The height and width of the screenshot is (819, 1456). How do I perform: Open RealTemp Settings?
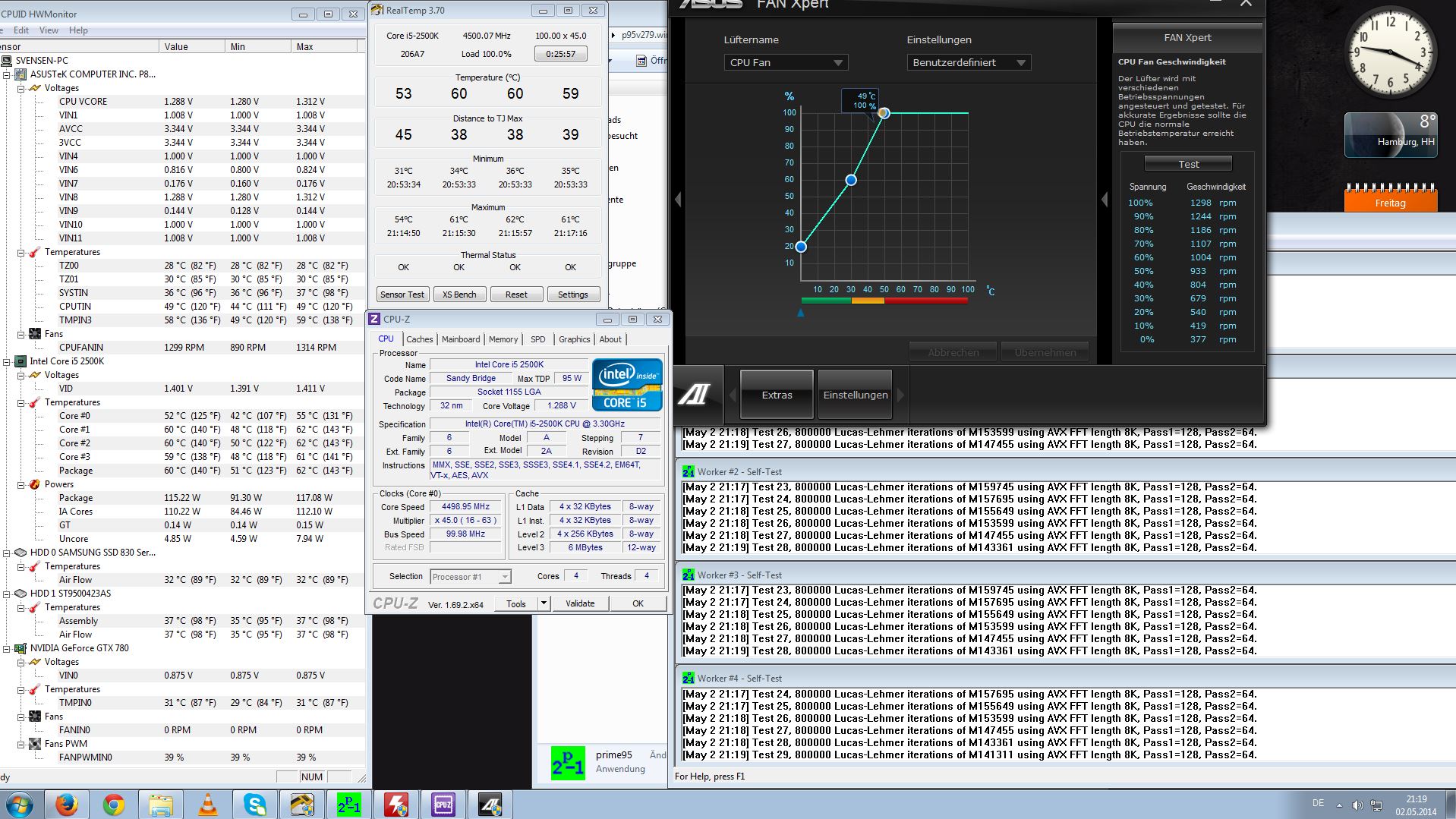point(573,295)
